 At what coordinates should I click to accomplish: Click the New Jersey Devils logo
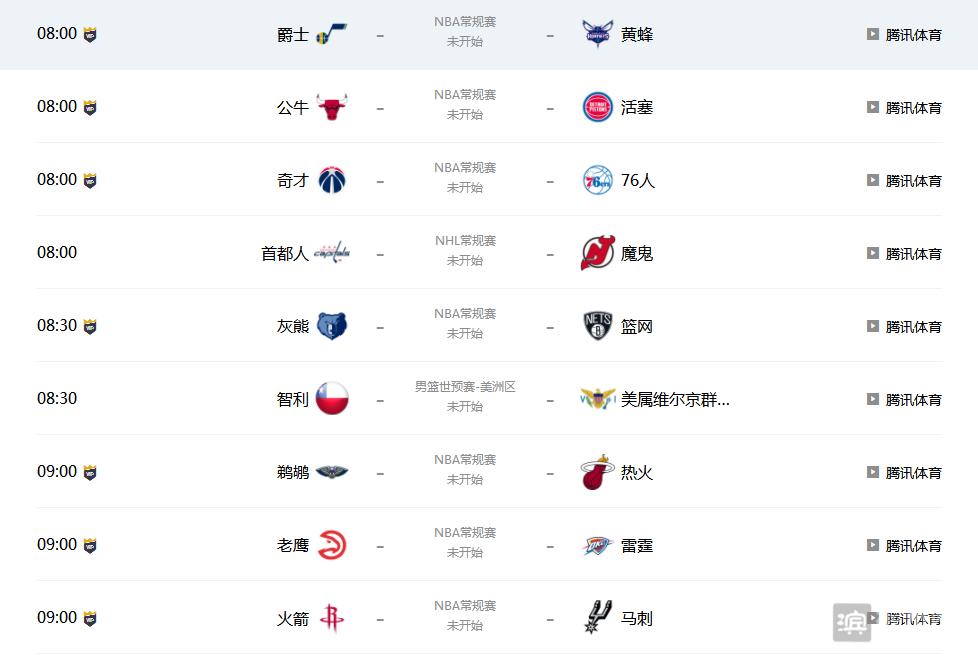click(x=598, y=253)
